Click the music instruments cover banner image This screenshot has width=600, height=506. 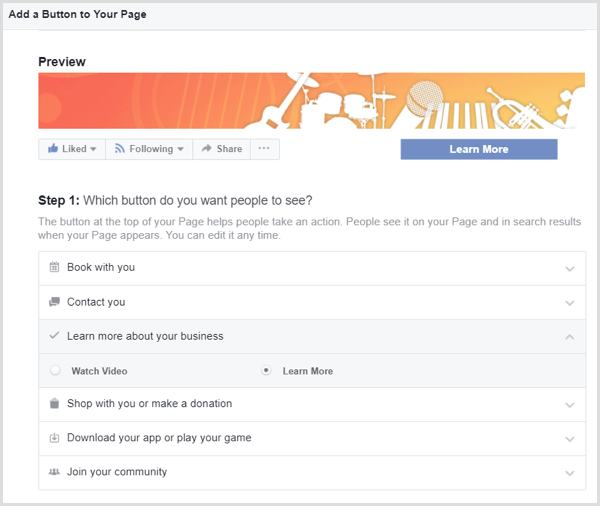click(x=298, y=100)
